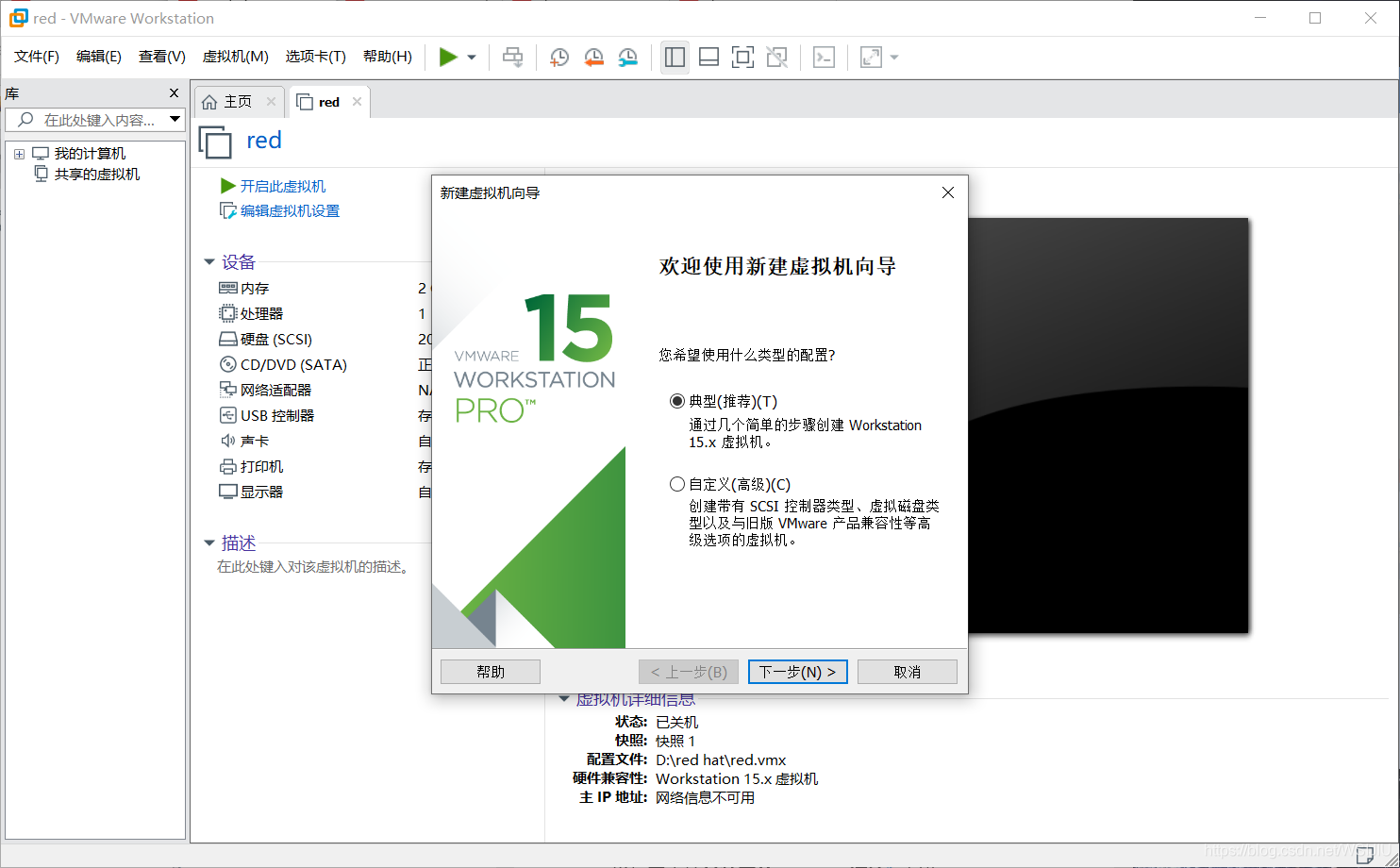
Task: Close the 主页 tab
Action: (271, 102)
